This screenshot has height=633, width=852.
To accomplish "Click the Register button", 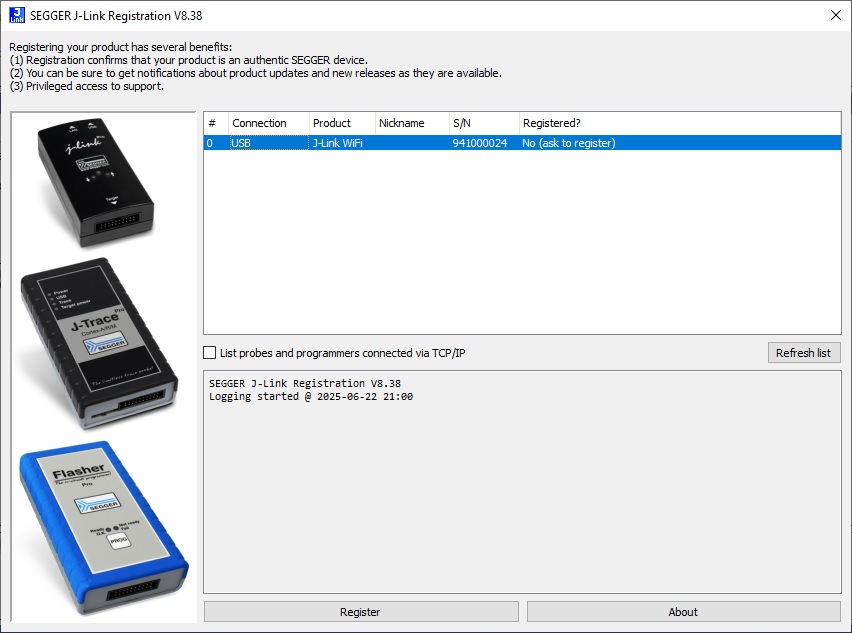I will (361, 612).
